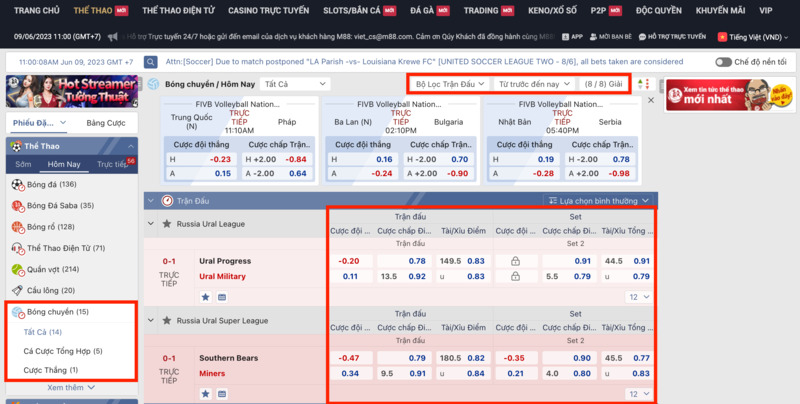Image resolution: width=800 pixels, height=404 pixels.
Task: Open the Tất Cả dropdown
Action: (x=295, y=84)
